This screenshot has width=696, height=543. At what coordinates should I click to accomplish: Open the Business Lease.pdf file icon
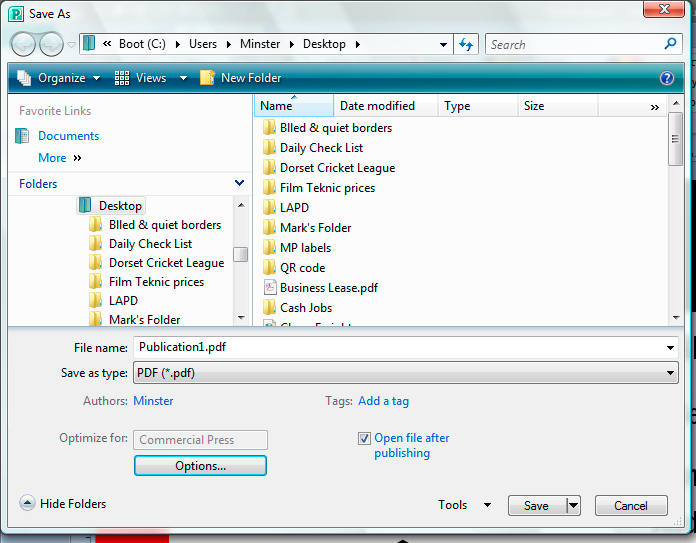(269, 288)
